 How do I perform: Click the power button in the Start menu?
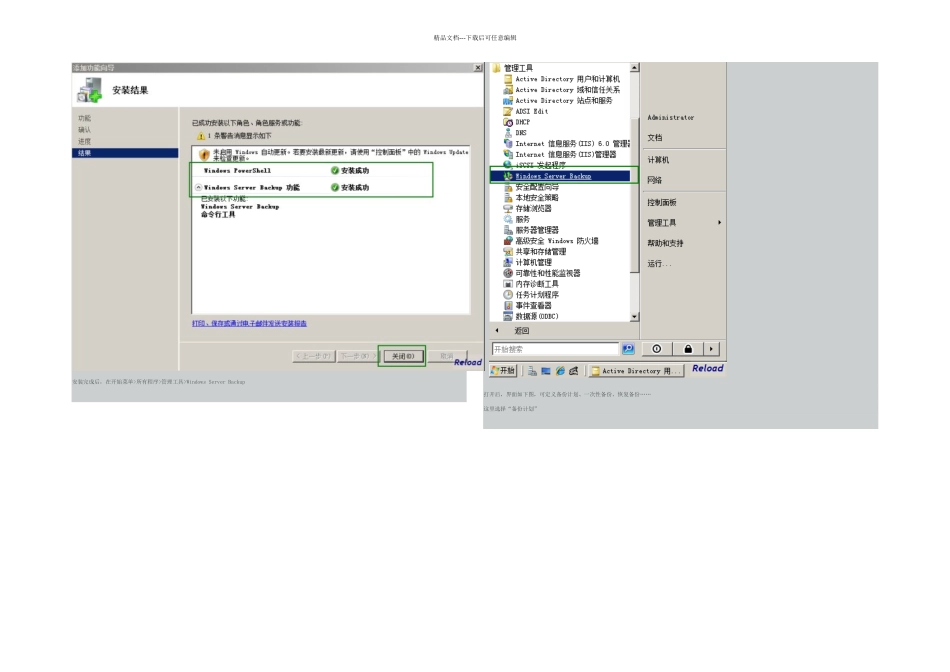click(x=657, y=349)
